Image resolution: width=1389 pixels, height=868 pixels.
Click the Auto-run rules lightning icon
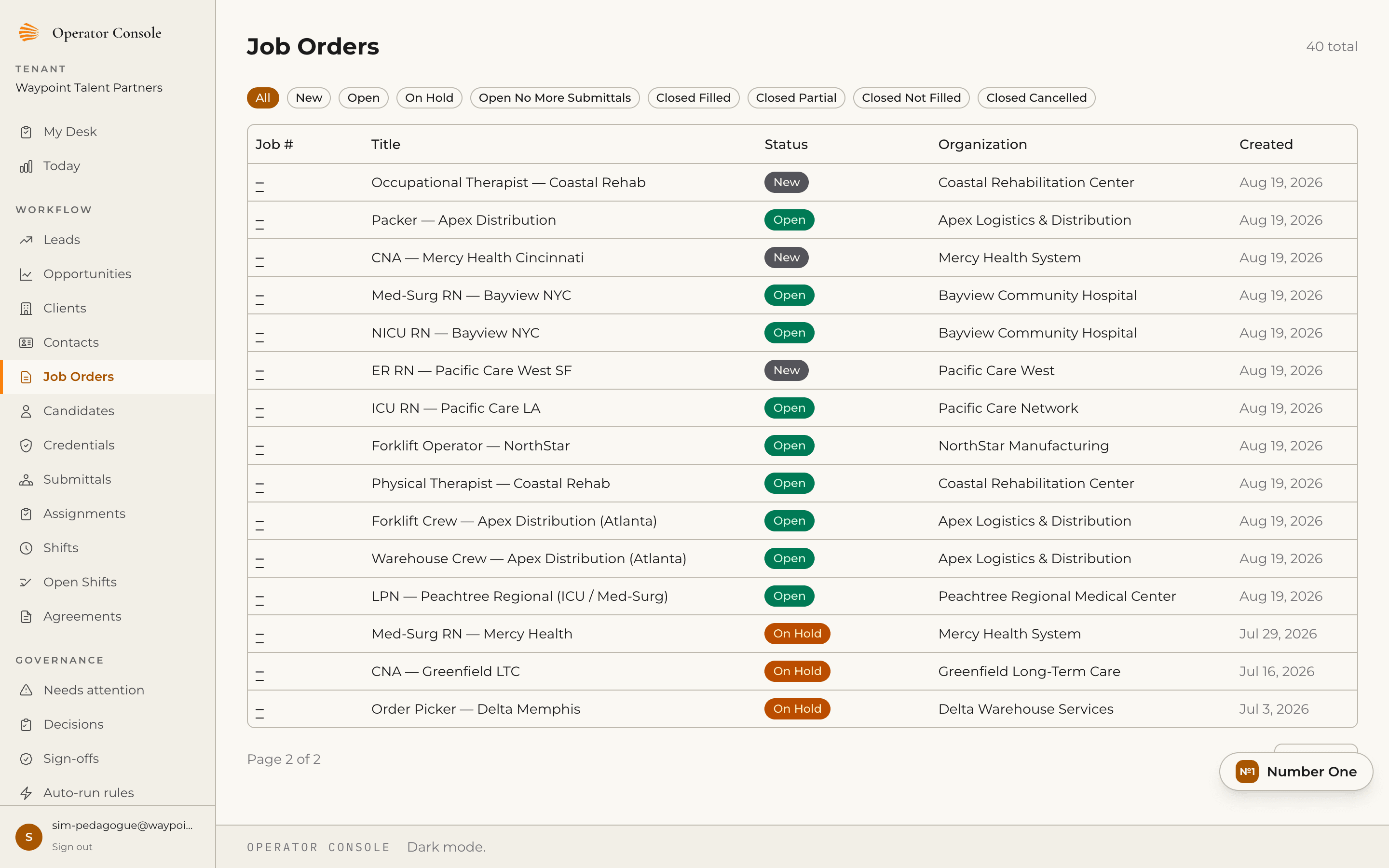click(26, 793)
